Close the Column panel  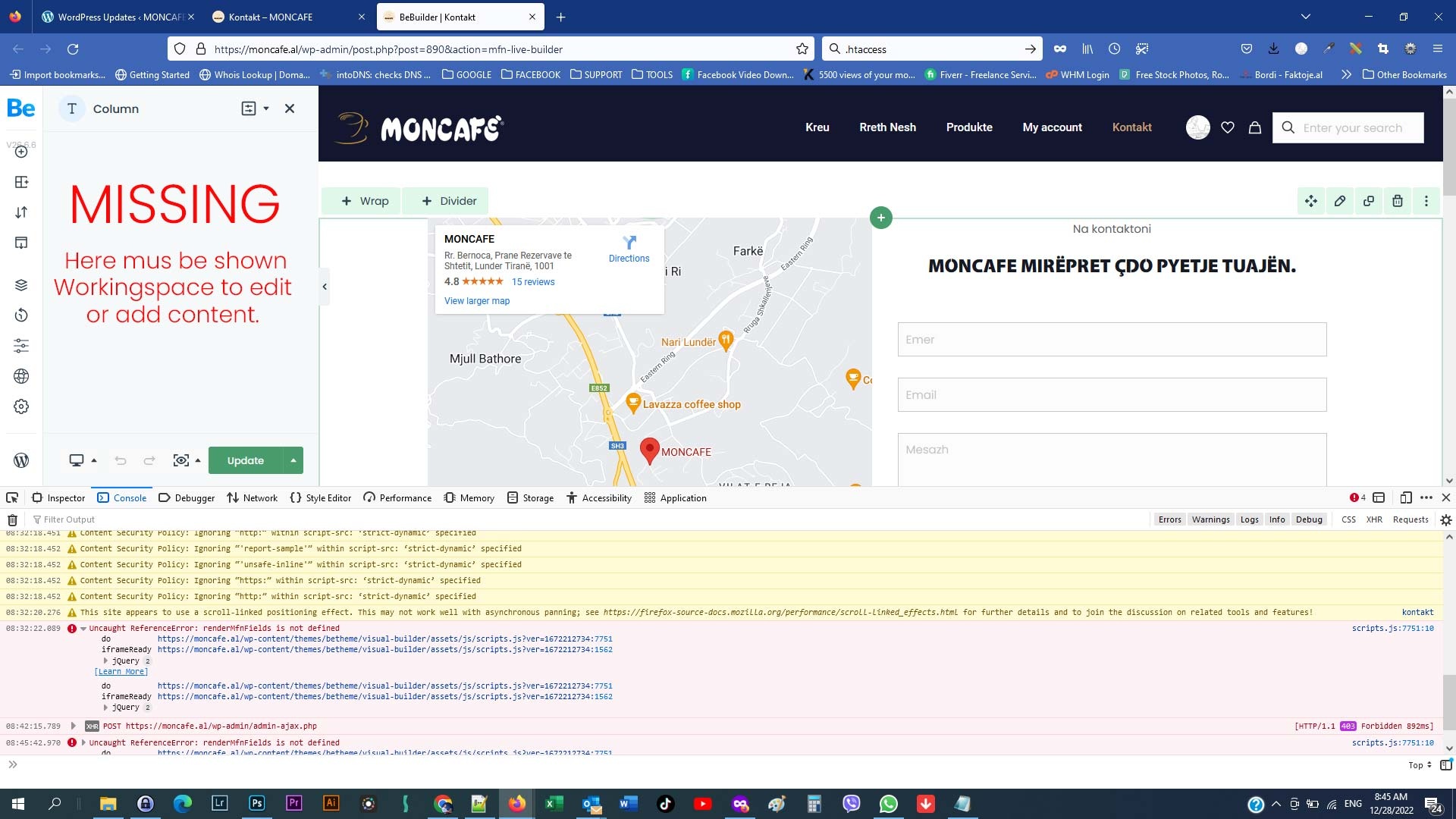(290, 108)
